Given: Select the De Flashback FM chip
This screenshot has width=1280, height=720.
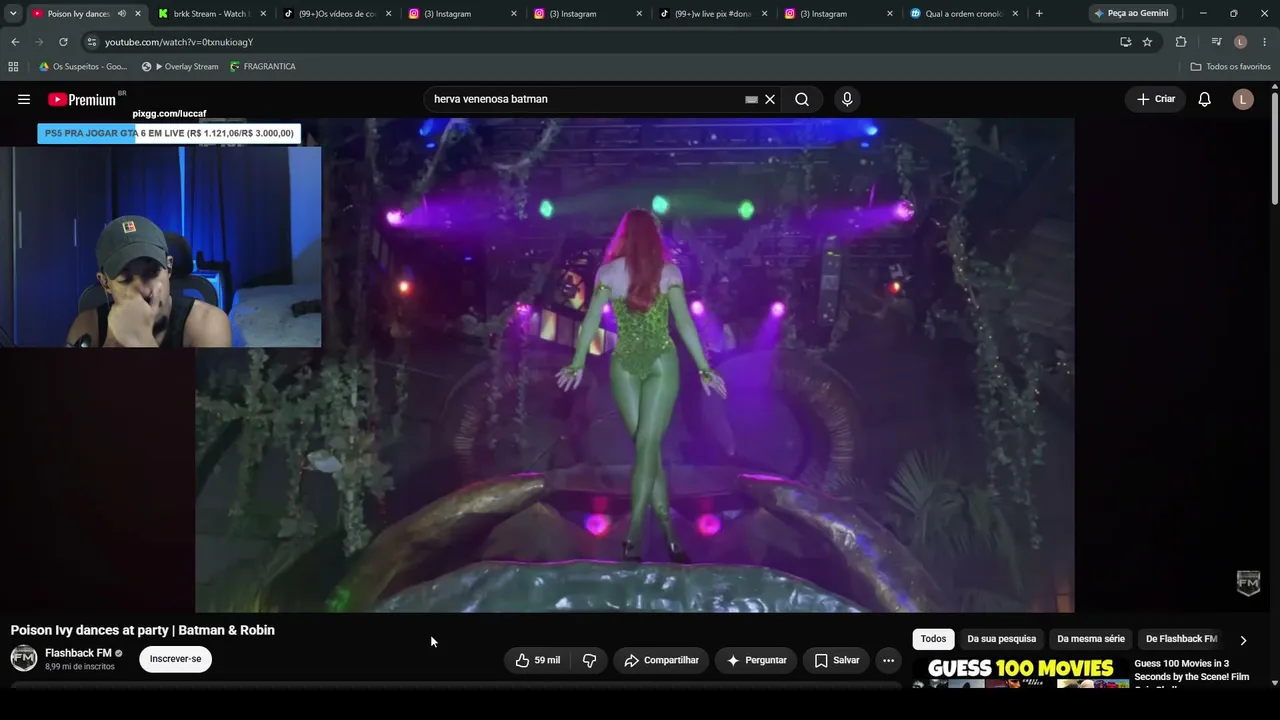Looking at the screenshot, I should [x=1181, y=639].
